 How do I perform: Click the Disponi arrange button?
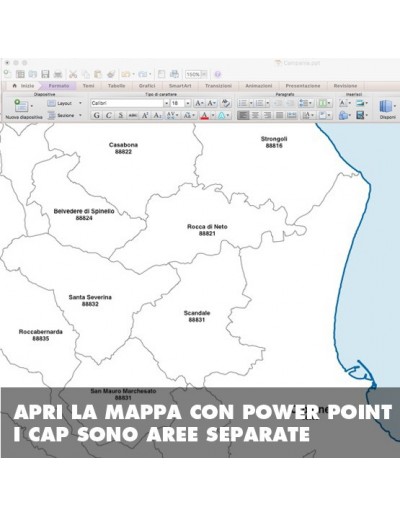pos(387,109)
